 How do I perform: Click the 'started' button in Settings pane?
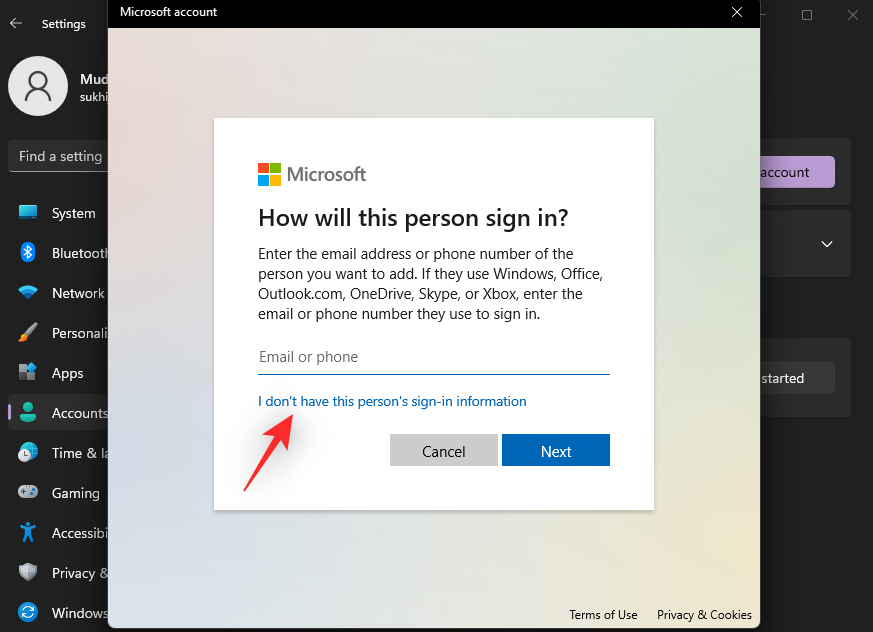[797, 378]
